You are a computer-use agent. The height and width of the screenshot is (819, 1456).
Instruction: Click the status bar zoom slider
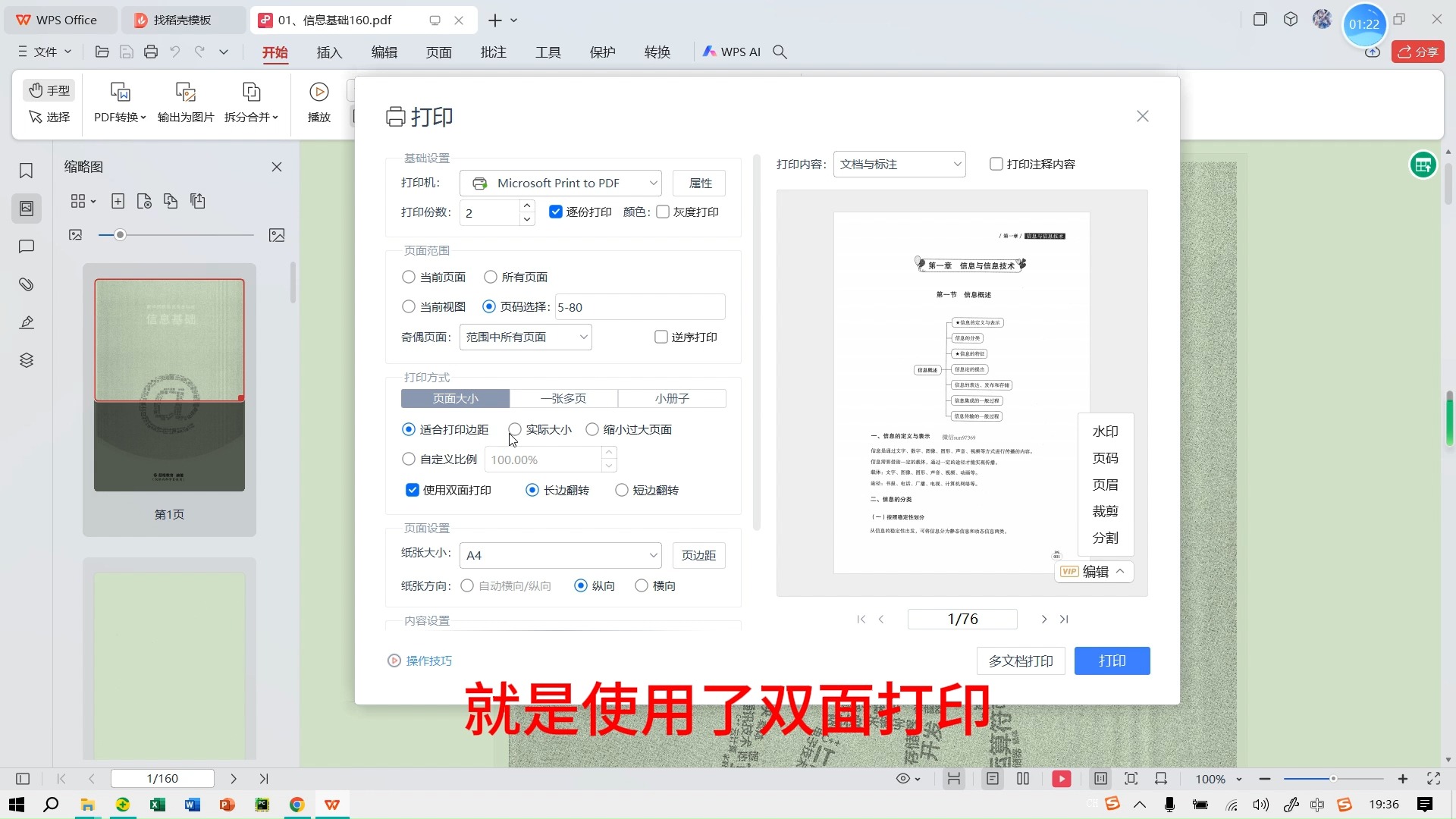pyautogui.click(x=1334, y=779)
